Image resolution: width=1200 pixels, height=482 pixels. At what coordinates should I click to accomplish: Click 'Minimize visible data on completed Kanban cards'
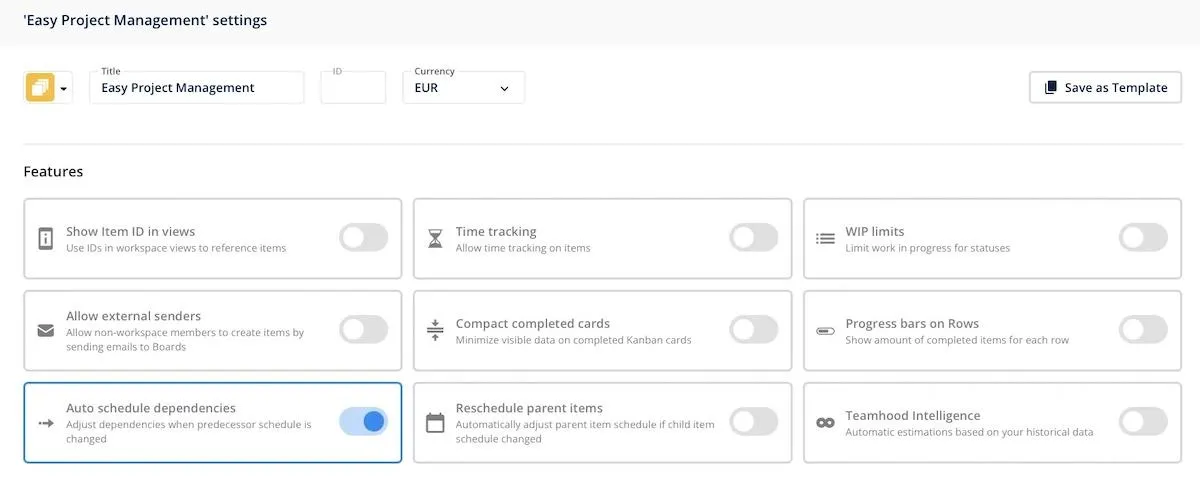click(x=574, y=340)
